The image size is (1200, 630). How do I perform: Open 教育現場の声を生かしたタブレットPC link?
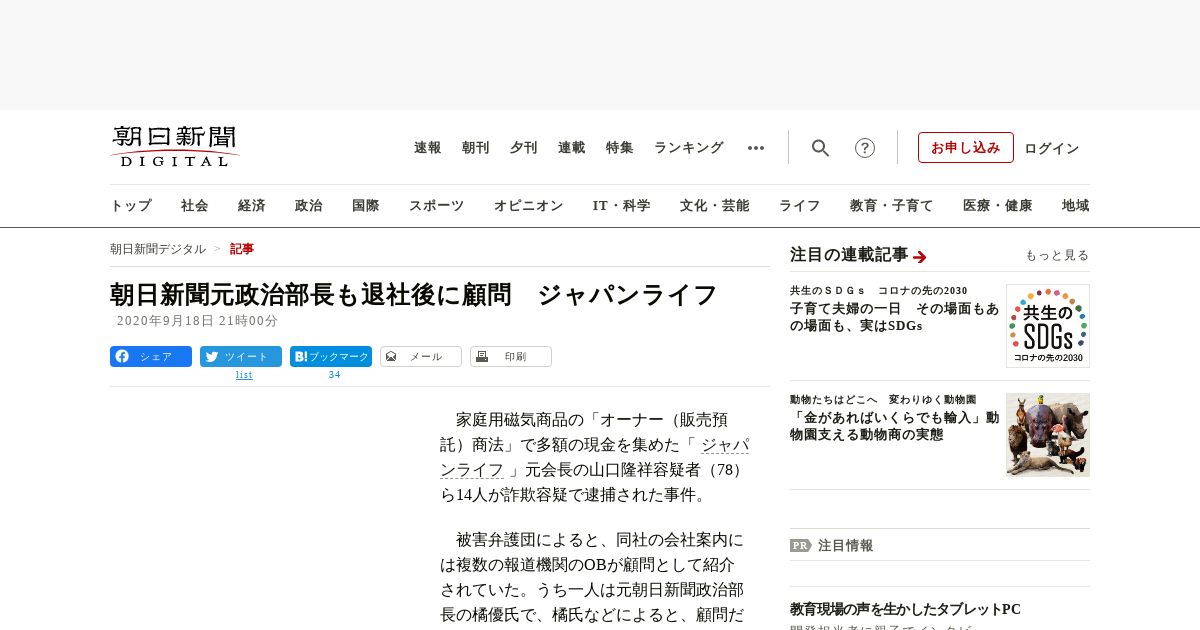click(x=905, y=609)
